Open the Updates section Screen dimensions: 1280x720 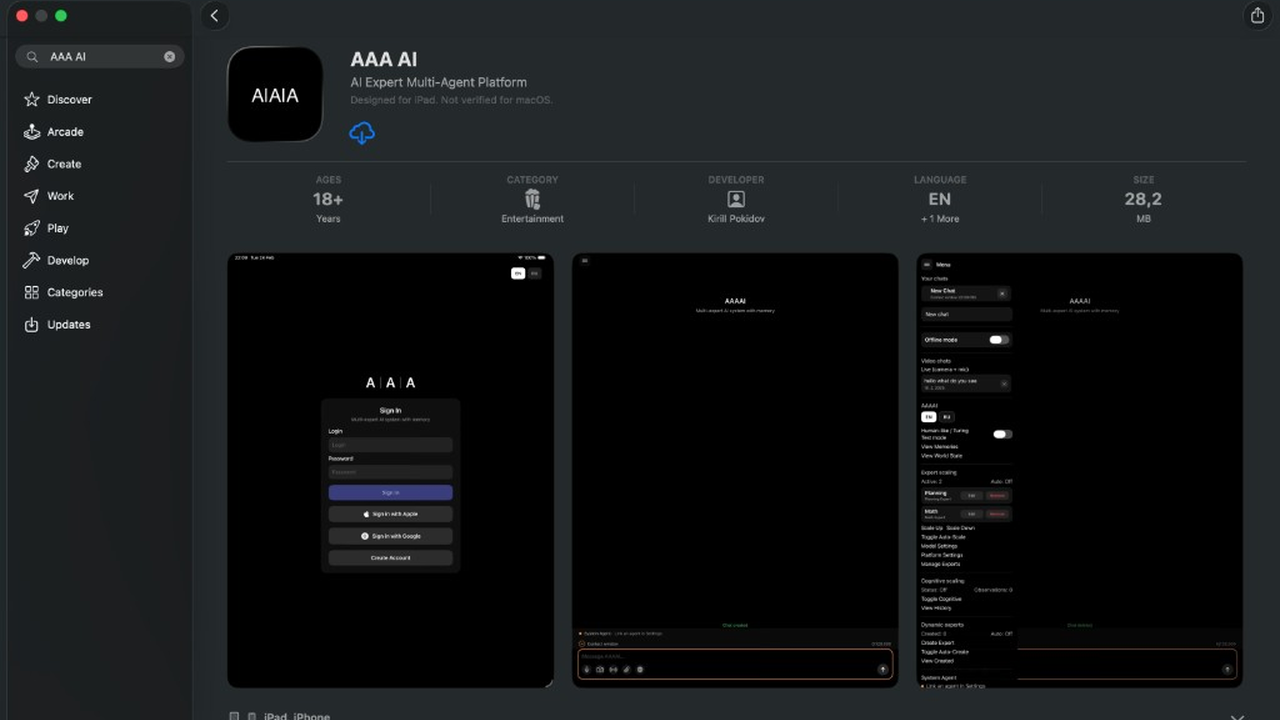[x=69, y=324]
